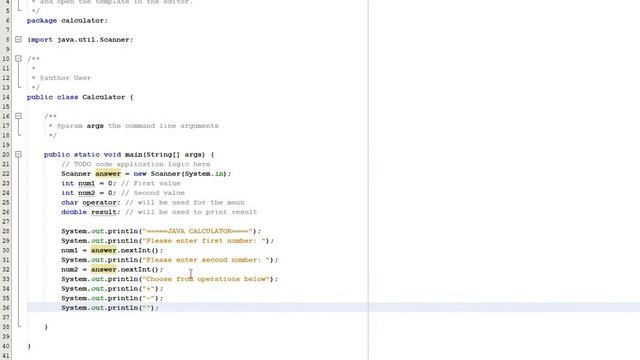The width and height of the screenshot is (640, 360).
Task: Click the '@author User' comment text
Action: [65, 78]
